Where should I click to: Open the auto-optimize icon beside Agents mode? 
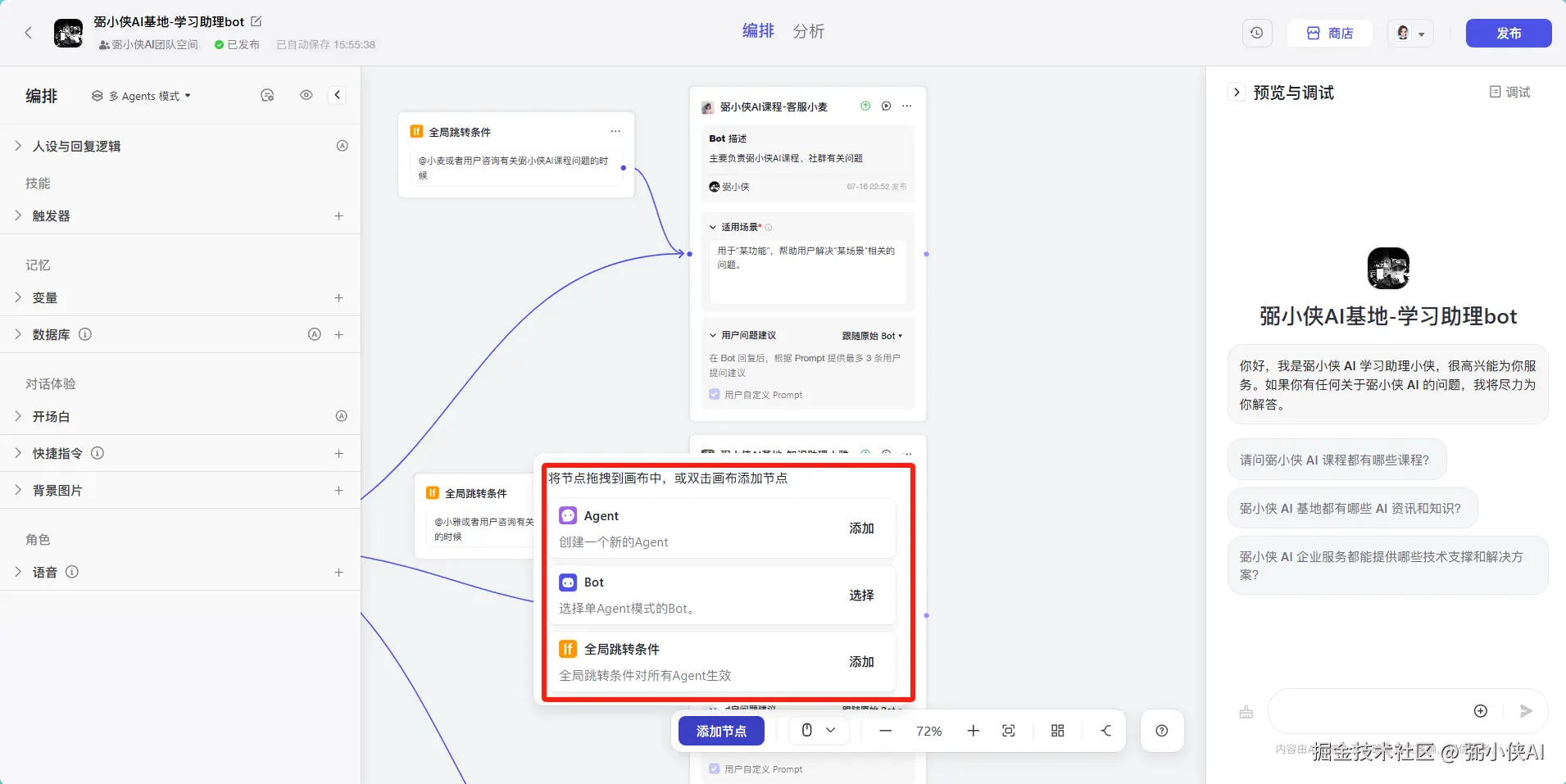point(267,96)
